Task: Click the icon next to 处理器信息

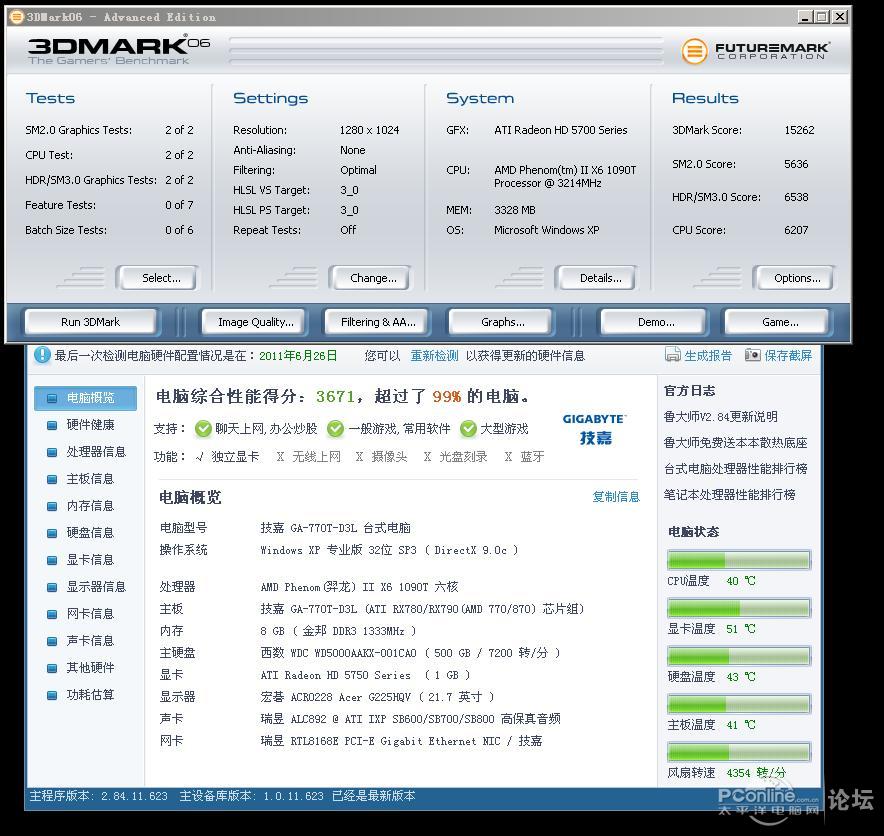Action: 52,452
